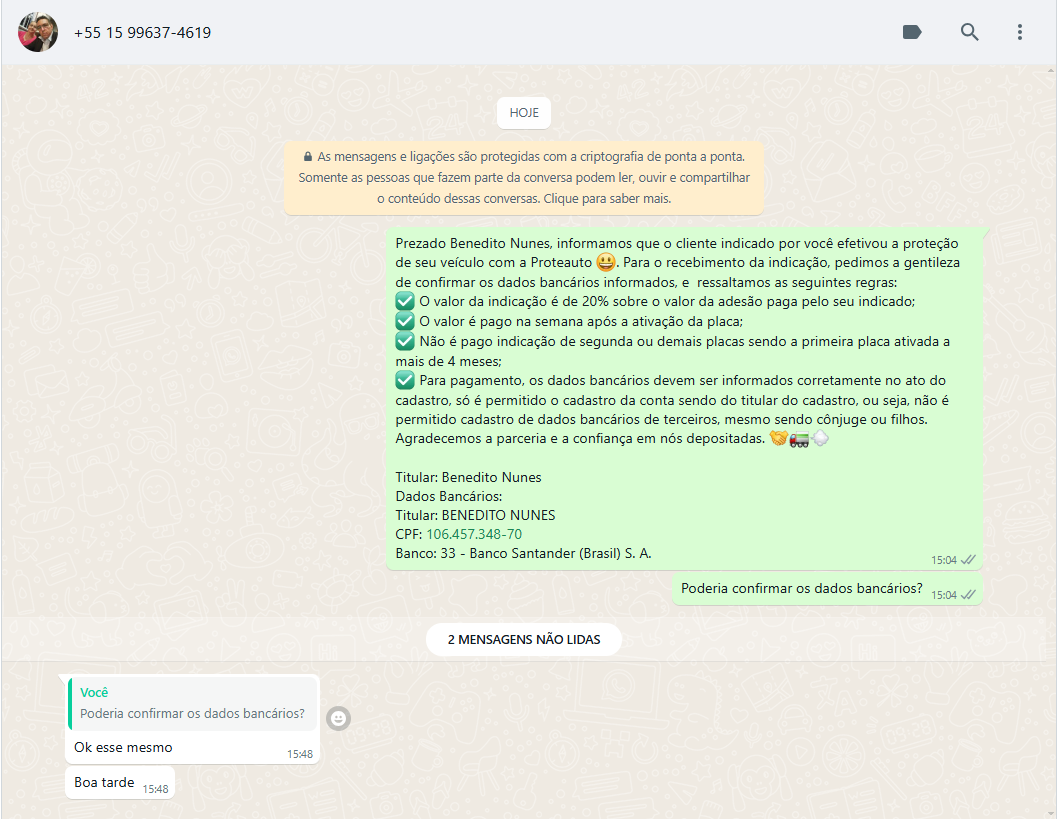Click the end-to-end encryption notice
Image resolution: width=1057 pixels, height=819 pixels.
click(523, 178)
